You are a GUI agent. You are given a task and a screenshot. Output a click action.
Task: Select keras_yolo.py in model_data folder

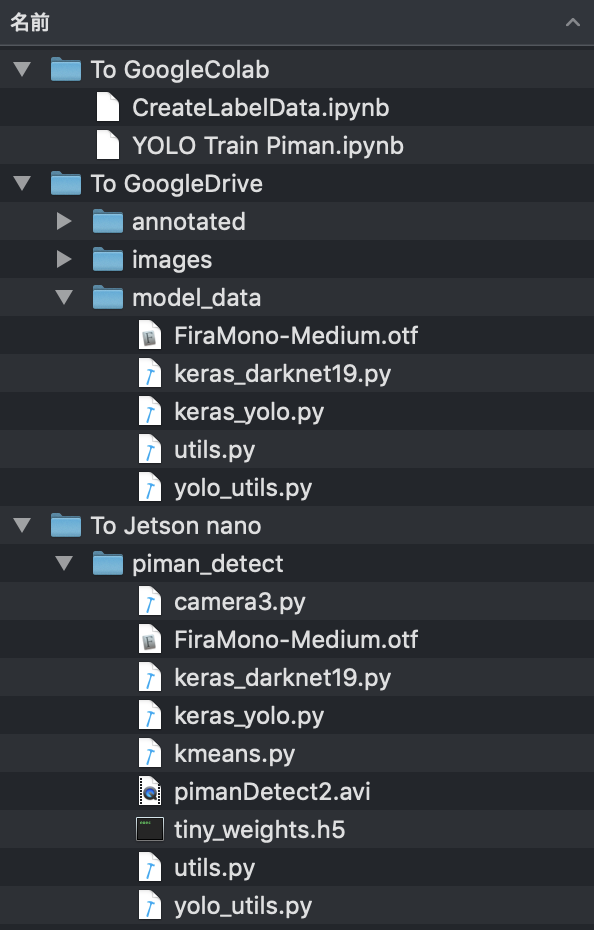(297, 411)
